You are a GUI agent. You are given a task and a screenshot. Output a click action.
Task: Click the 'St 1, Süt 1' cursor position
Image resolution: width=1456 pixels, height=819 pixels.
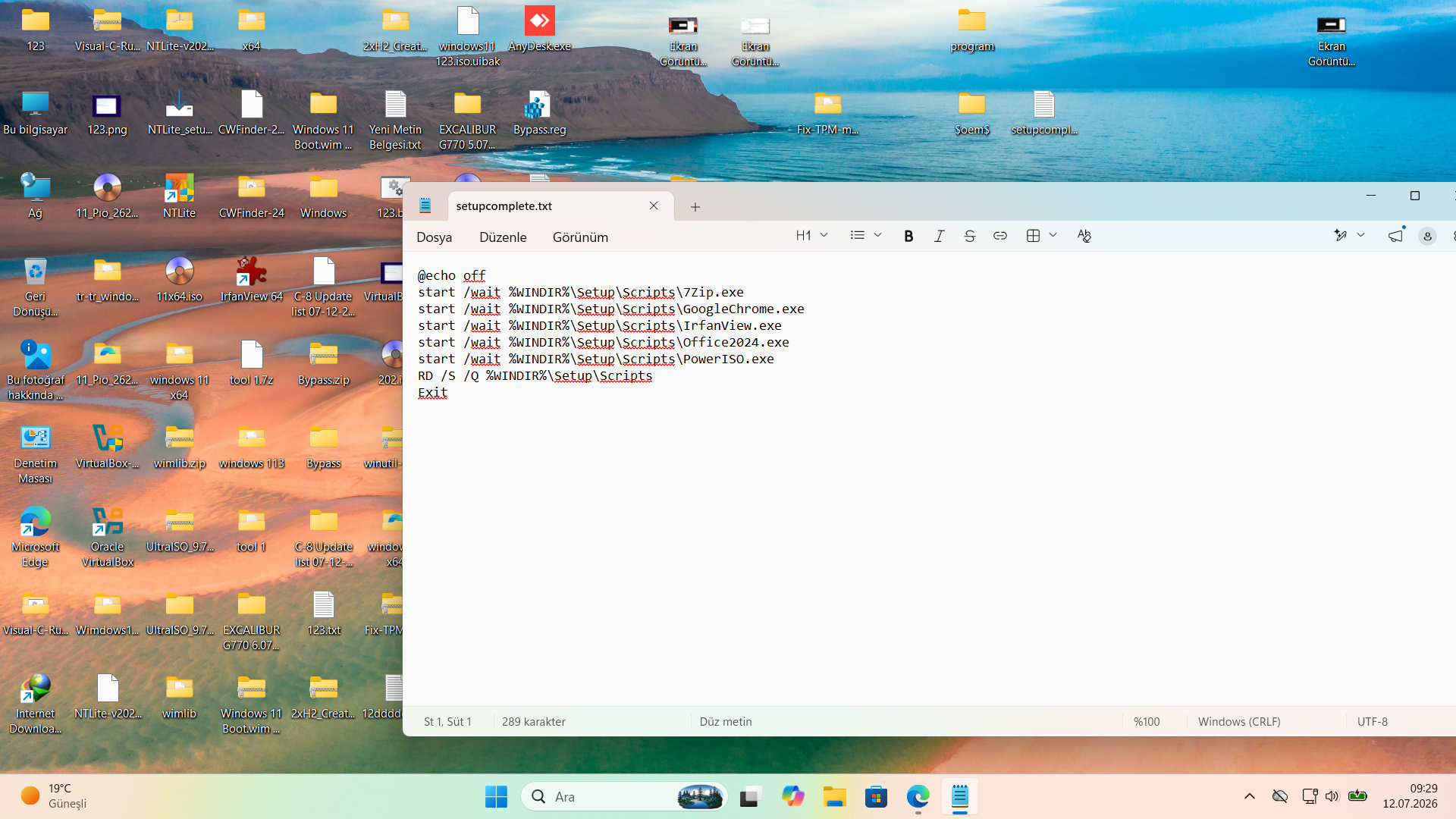point(447,721)
